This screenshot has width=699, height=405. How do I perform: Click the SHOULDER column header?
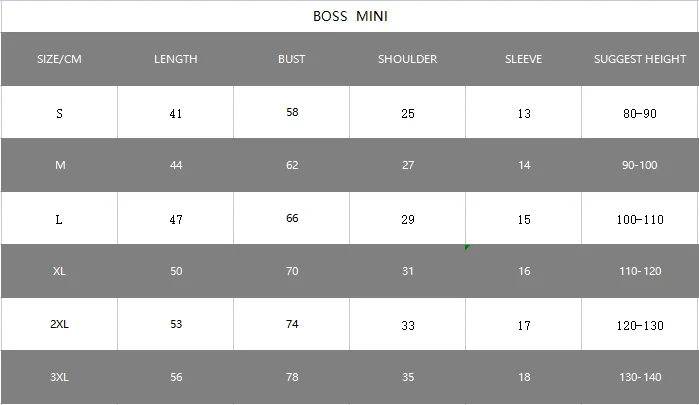click(407, 59)
